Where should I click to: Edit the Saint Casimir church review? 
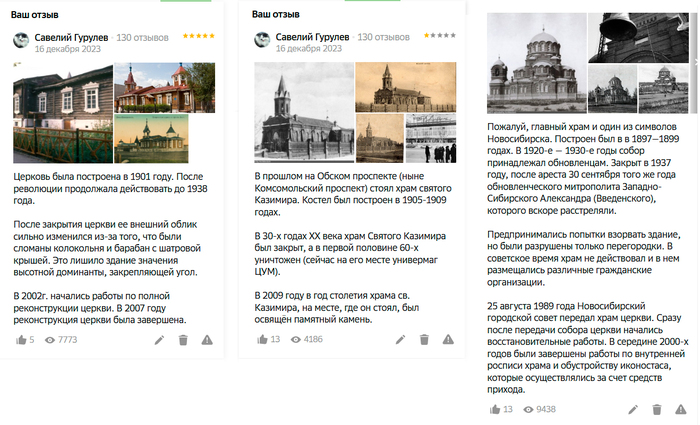400,340
